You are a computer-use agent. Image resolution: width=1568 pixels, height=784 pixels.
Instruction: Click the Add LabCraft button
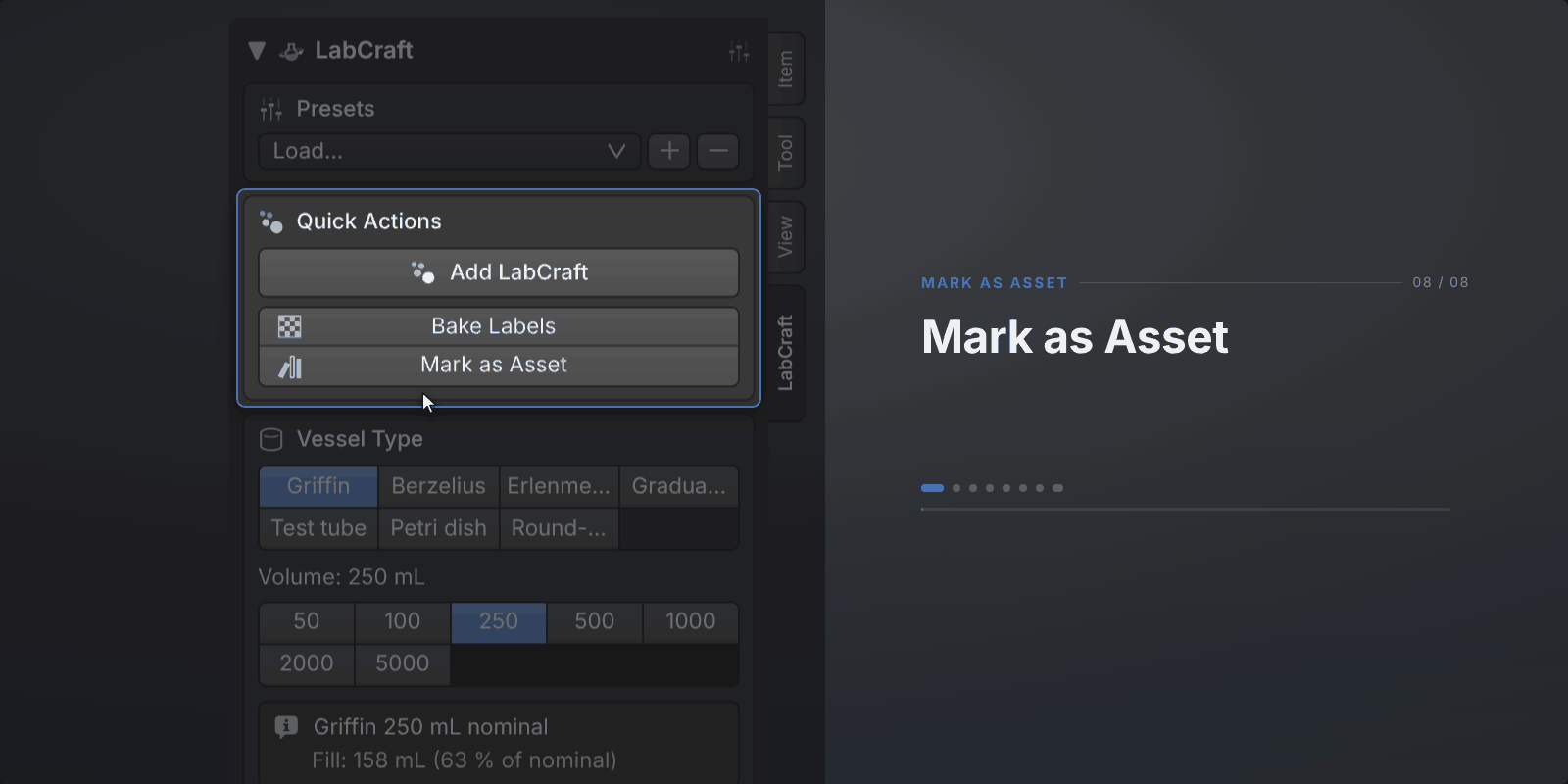[x=499, y=272]
